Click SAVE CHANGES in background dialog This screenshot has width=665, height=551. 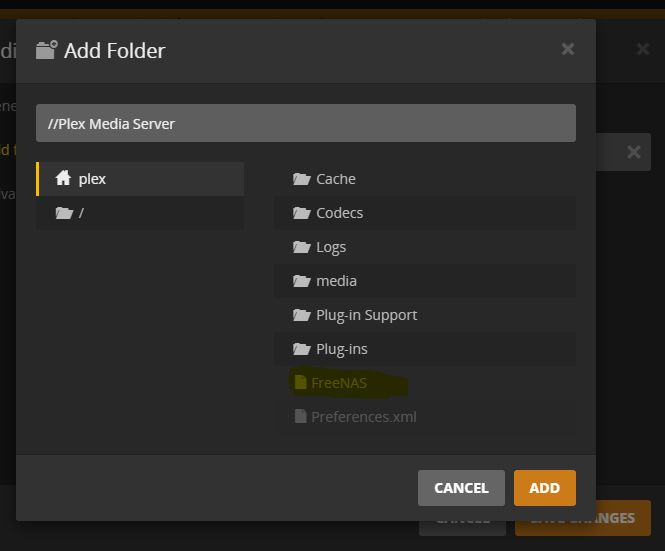point(583,518)
